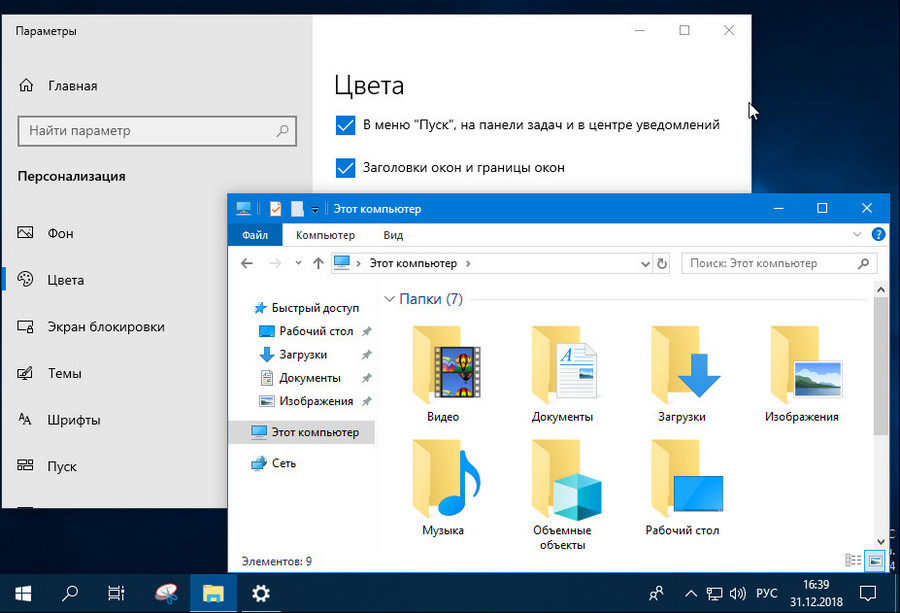This screenshot has width=900, height=613.
Task: Refresh the Explorer address bar
Action: pos(662,263)
